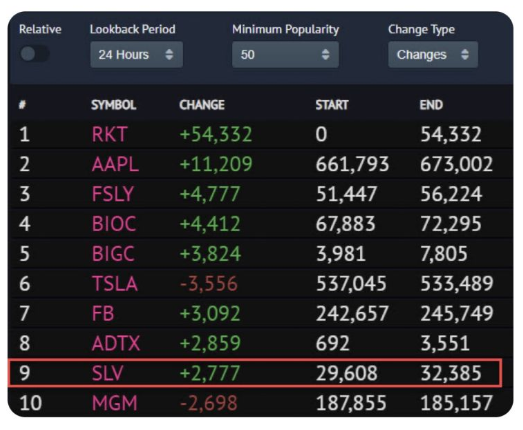The height and width of the screenshot is (430, 523).
Task: Click the end value 54,332
Action: click(x=451, y=134)
